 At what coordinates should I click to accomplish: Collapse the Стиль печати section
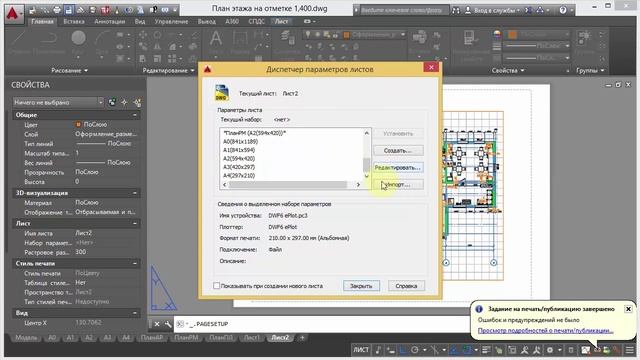[135, 264]
